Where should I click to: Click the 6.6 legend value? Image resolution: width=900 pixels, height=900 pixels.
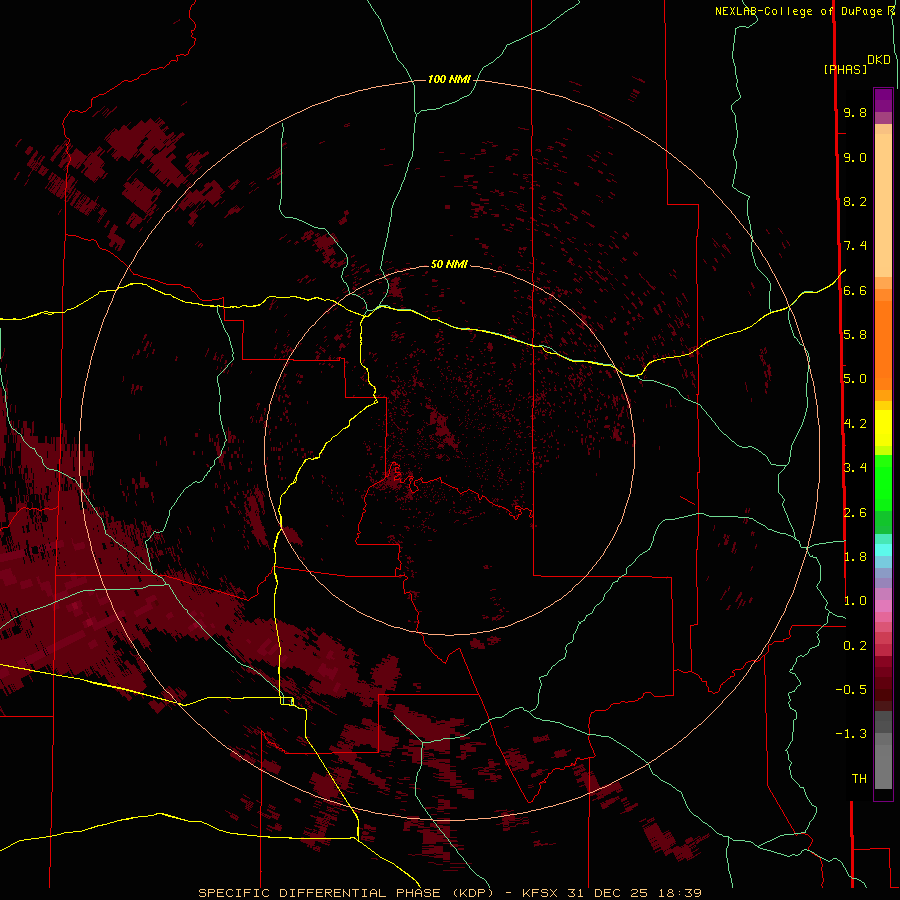pyautogui.click(x=855, y=290)
